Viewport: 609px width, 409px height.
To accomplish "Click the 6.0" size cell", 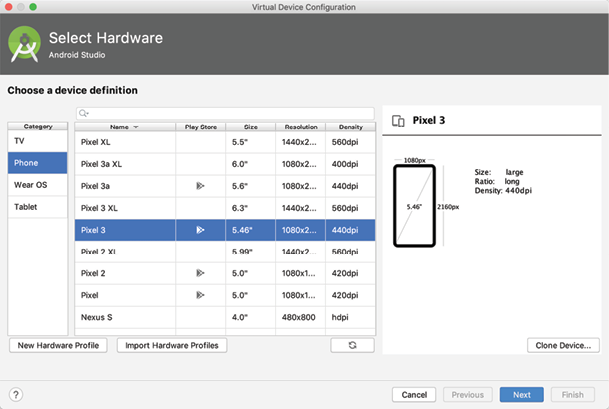I will pos(251,164).
